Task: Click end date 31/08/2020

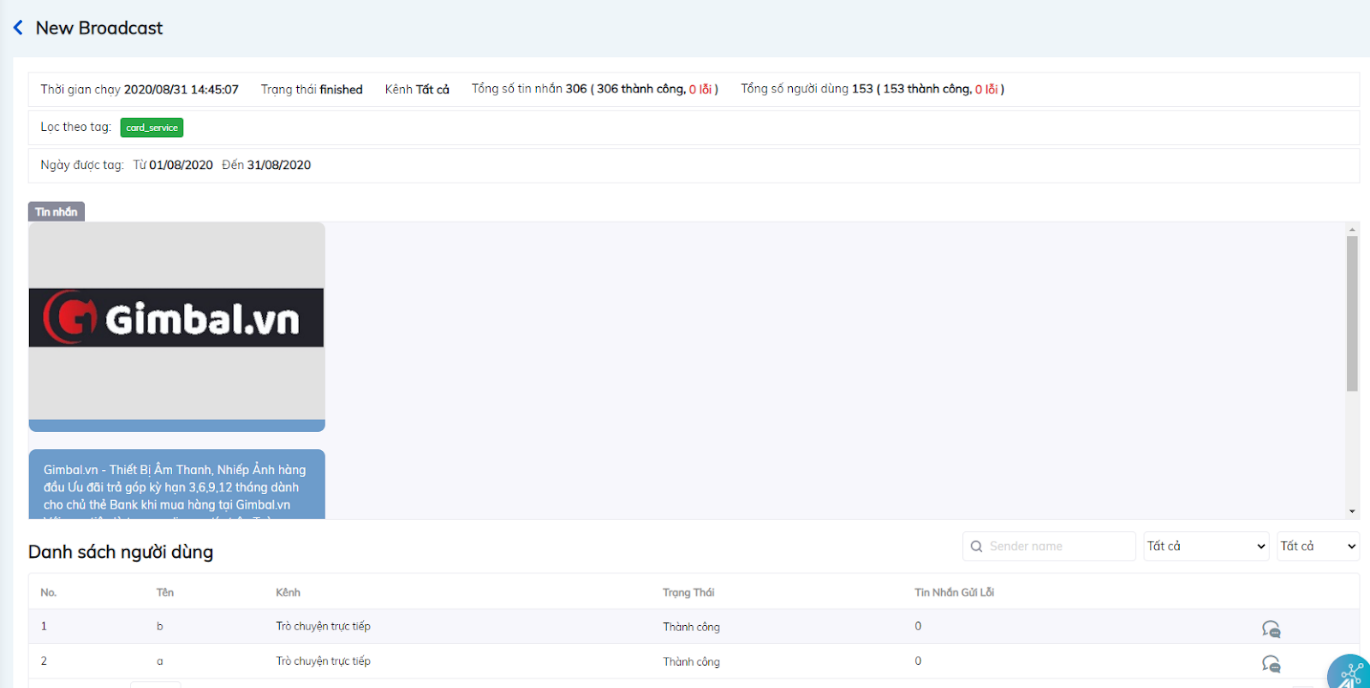Action: point(279,165)
